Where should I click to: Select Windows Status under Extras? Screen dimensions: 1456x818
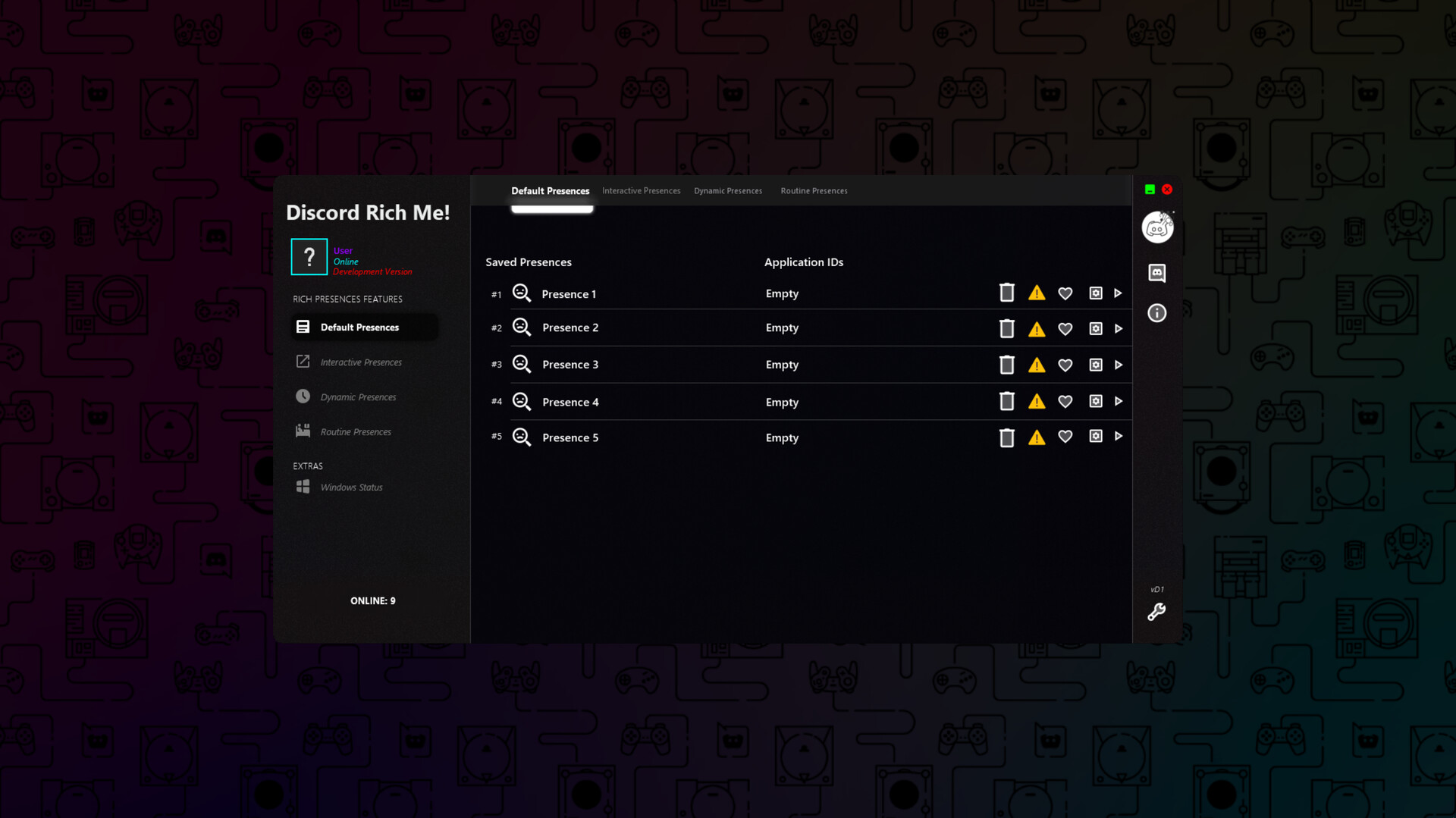(x=351, y=487)
